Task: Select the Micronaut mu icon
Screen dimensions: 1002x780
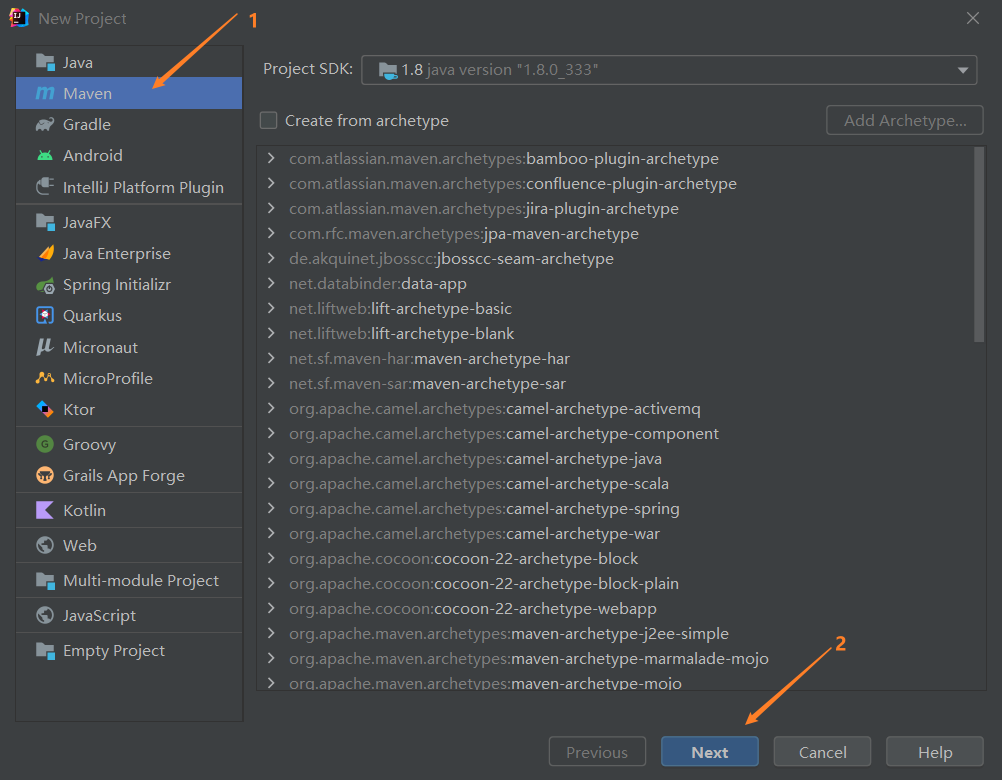Action: click(45, 347)
